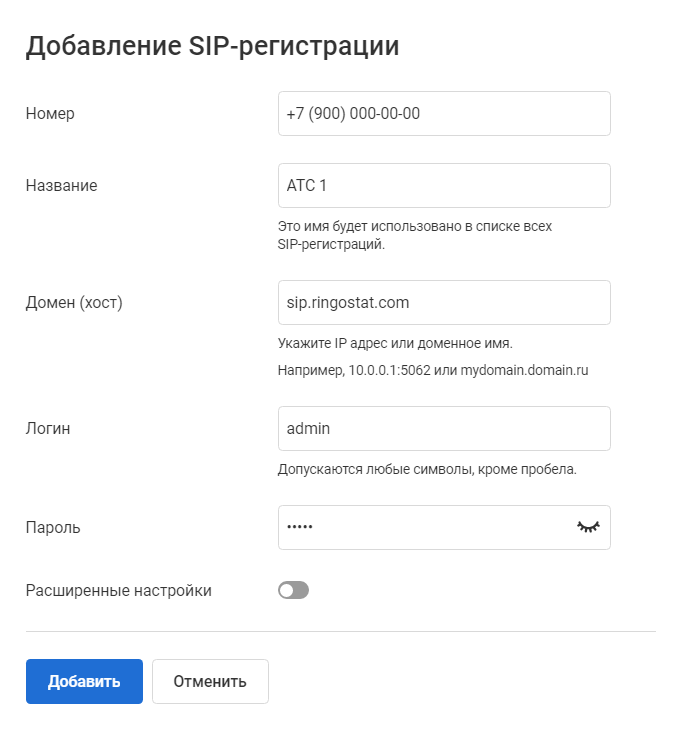682x732 pixels.
Task: Click the Логин field label
Action: [x=48, y=428]
